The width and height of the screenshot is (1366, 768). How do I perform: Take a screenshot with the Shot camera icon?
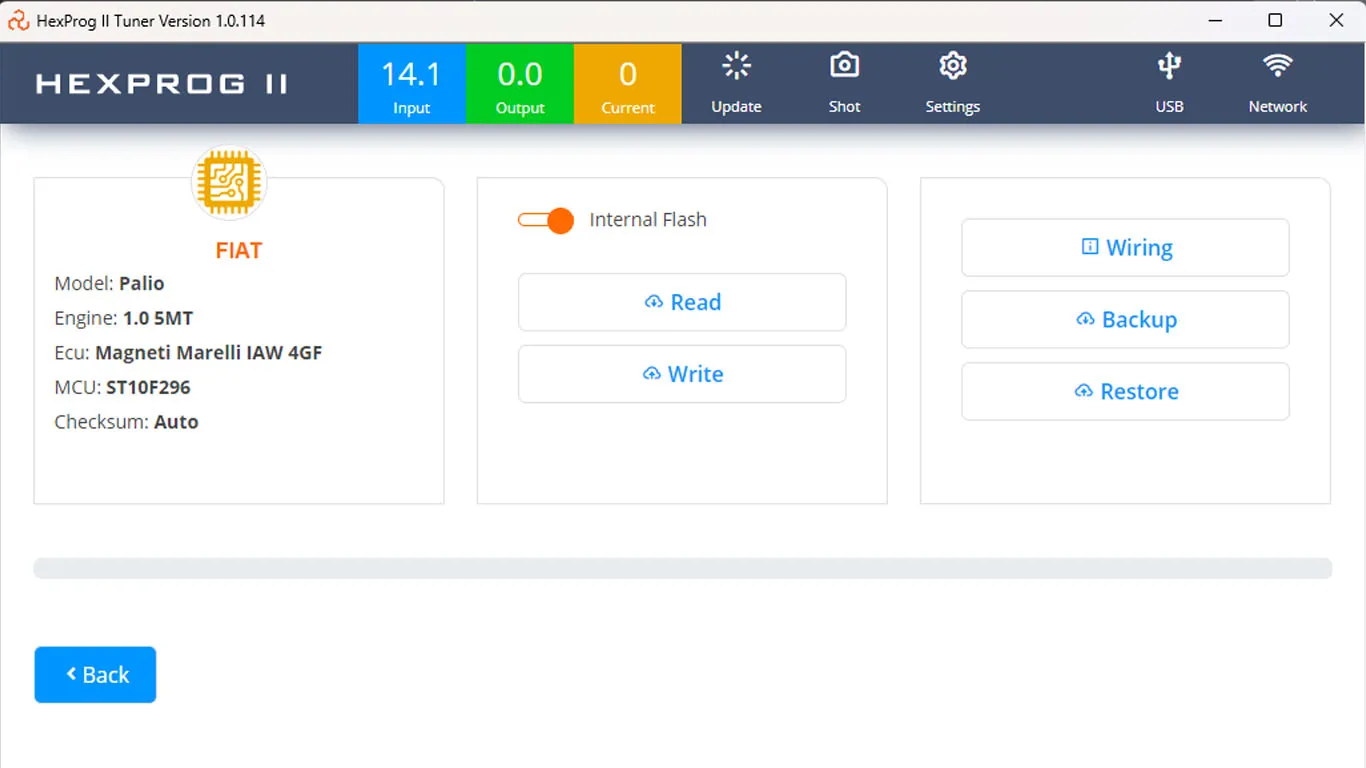tap(844, 67)
